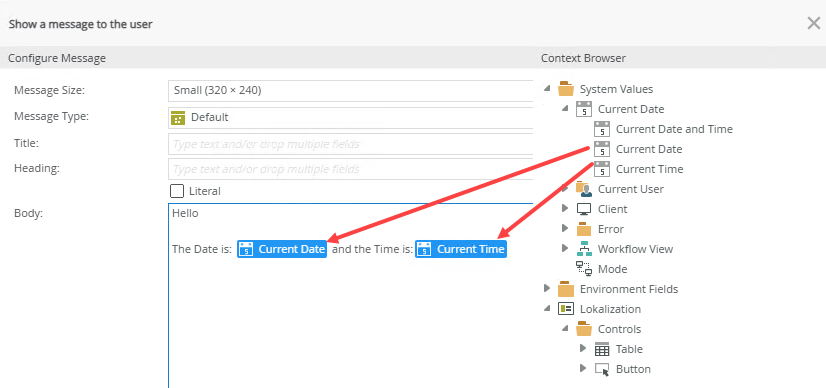The height and width of the screenshot is (388, 826).
Task: Click the Current Time calendar icon in tree
Action: [x=602, y=169]
